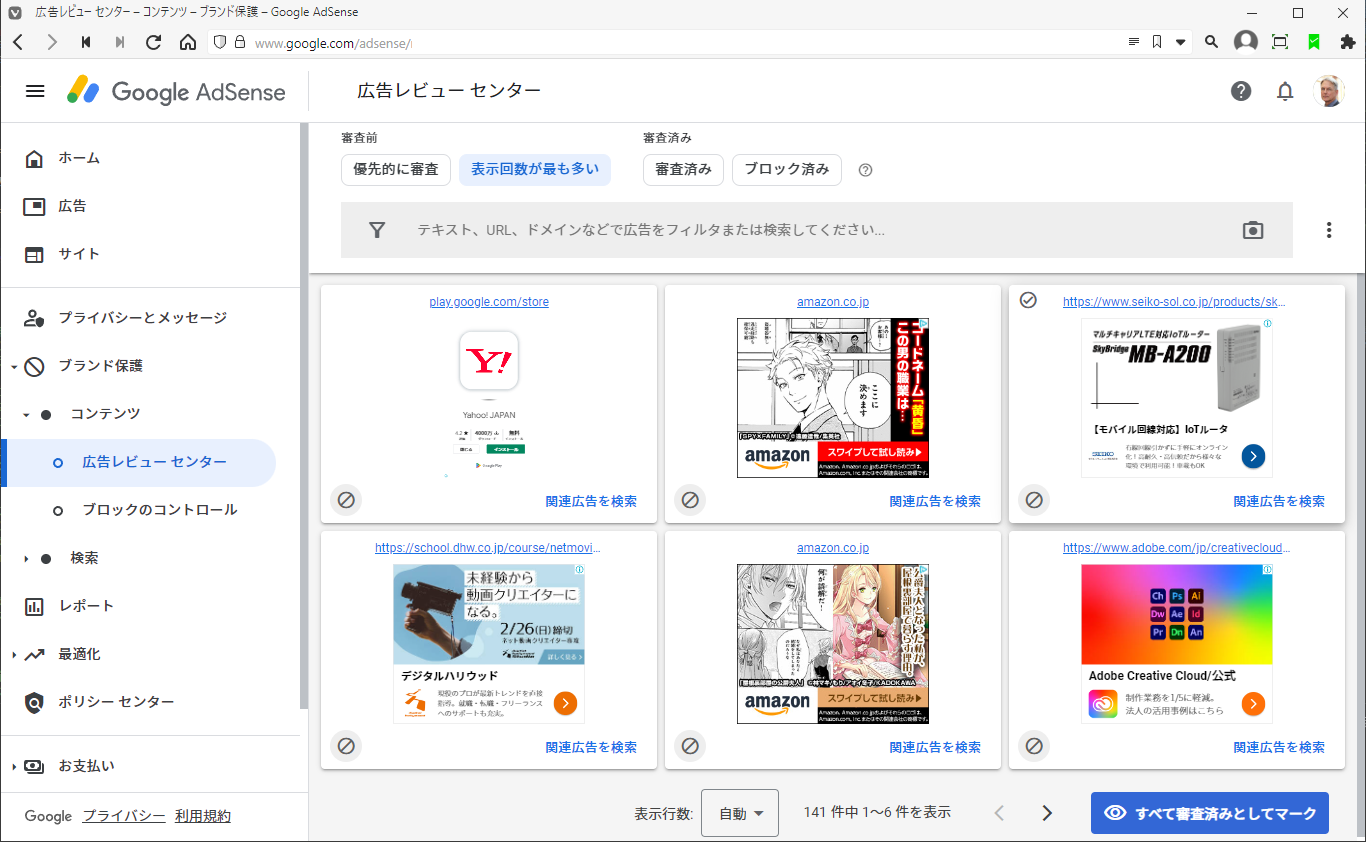Collapse the コンテンツ subsection
The image size is (1366, 842).
(x=26, y=414)
